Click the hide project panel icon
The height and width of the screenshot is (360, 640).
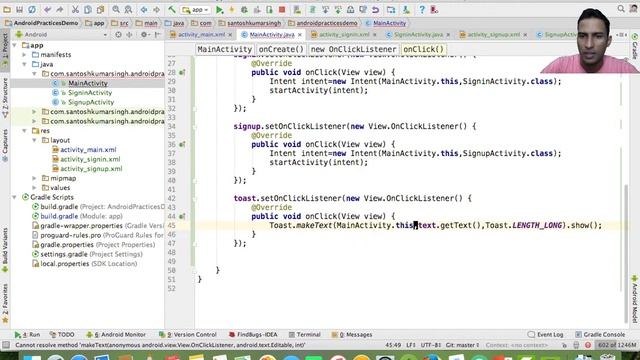[158, 35]
